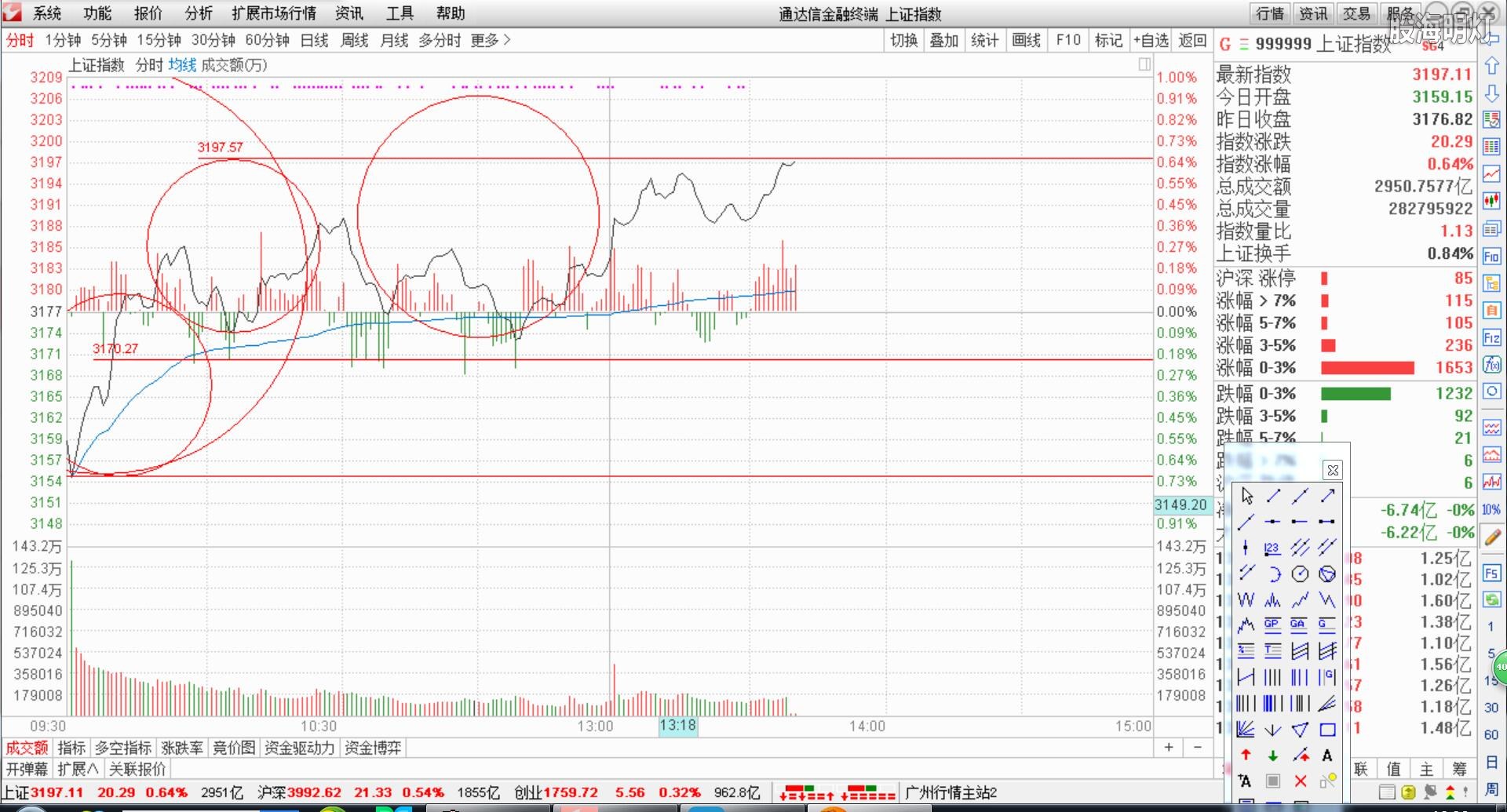The height and width of the screenshot is (812, 1507).
Task: Select the 资金驱动力 bottom tab
Action: pyautogui.click(x=299, y=748)
